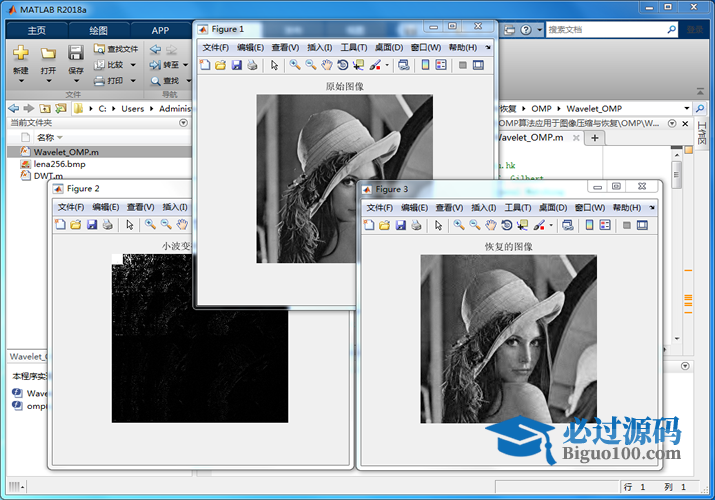
Task: Click Figure 1 new figure icon
Action: coord(205,65)
